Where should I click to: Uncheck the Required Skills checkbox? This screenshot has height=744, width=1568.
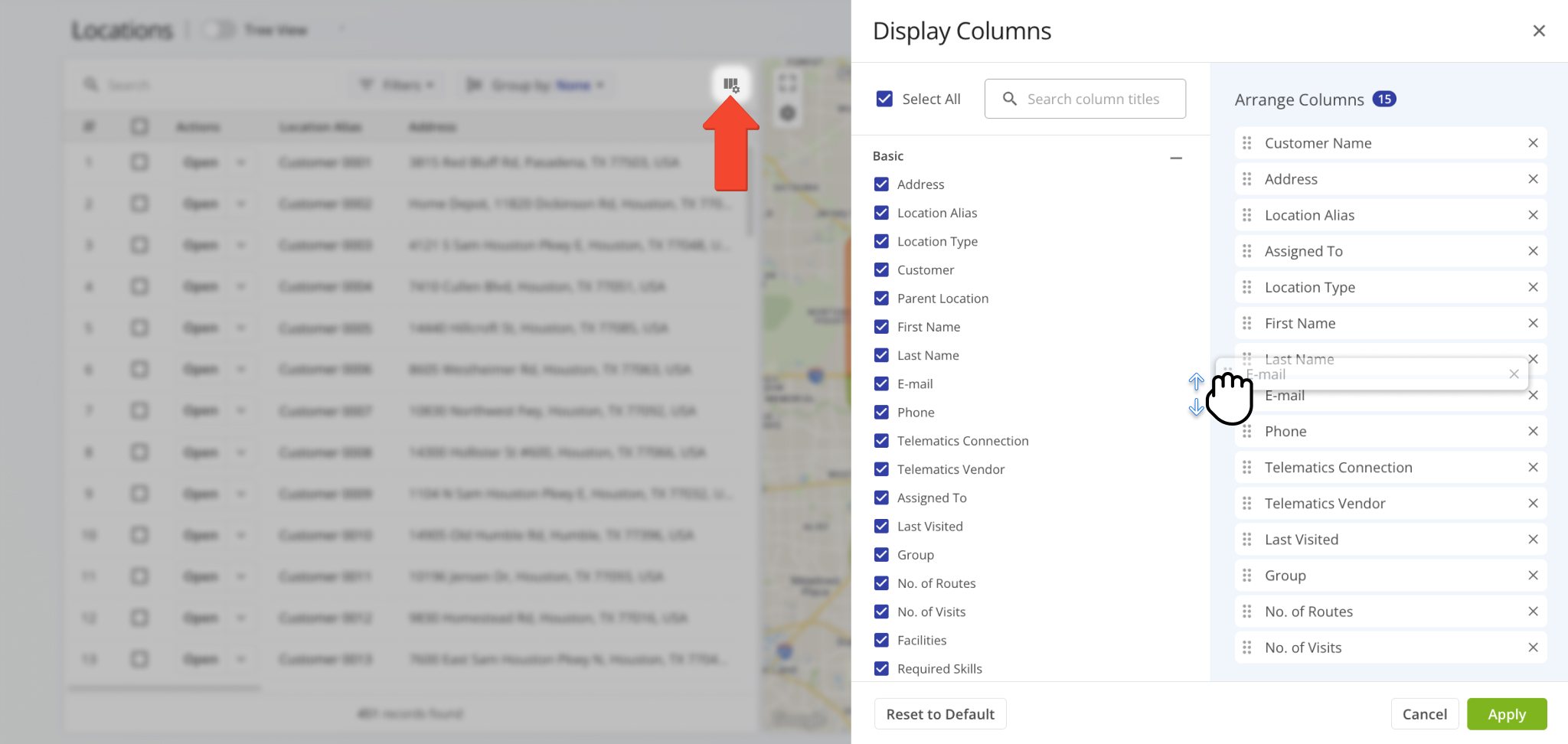[x=881, y=668]
